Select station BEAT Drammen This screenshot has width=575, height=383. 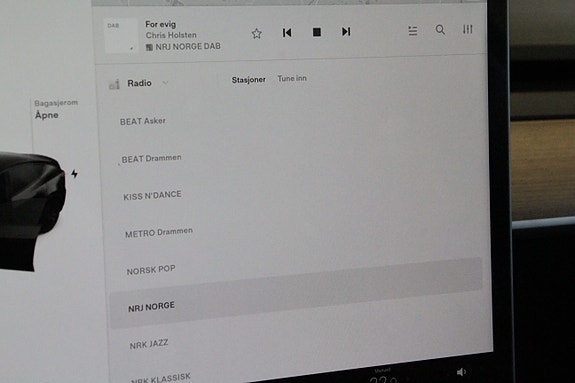click(151, 158)
